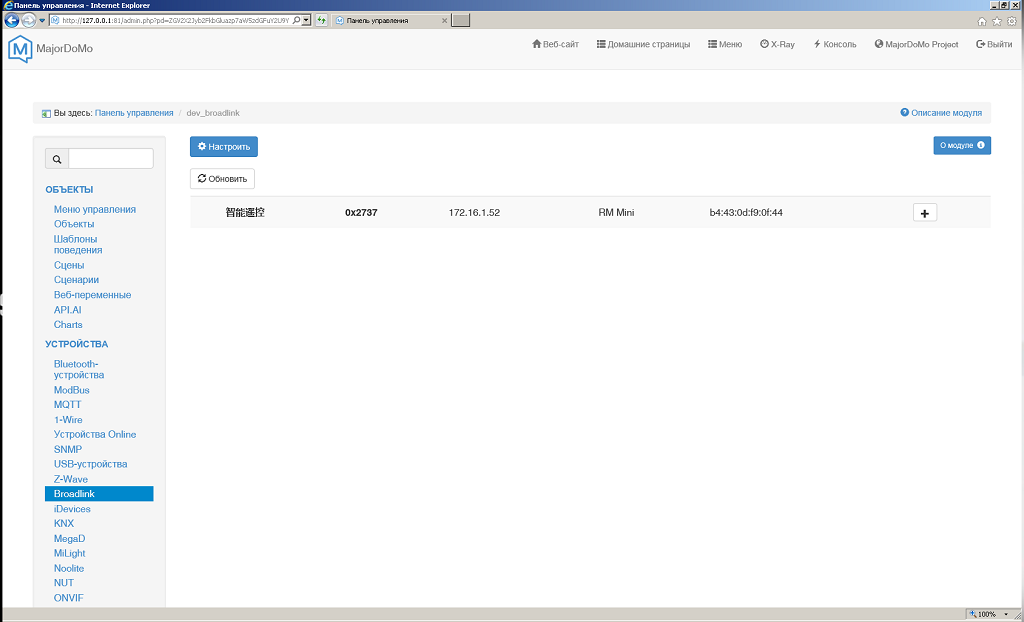This screenshot has height=622, width=1024.
Task: Open IE favorites star icon
Action: click(x=997, y=21)
